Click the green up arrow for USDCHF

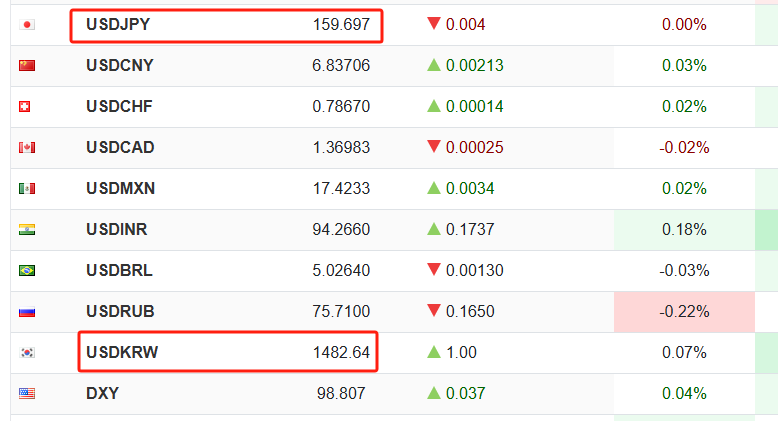click(434, 106)
